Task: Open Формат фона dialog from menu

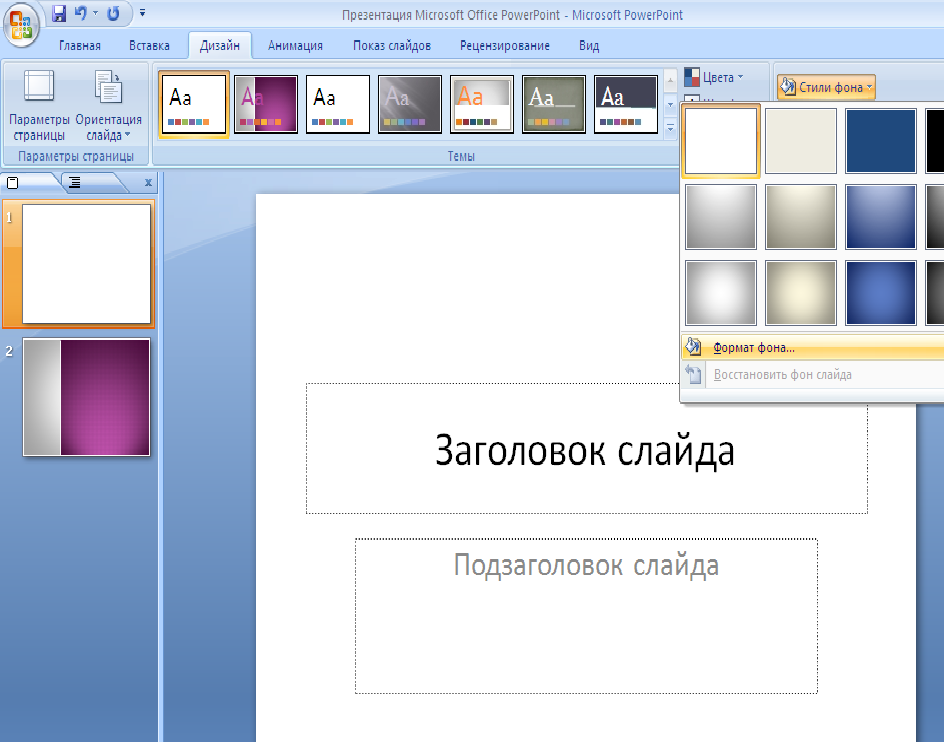Action: pos(813,348)
